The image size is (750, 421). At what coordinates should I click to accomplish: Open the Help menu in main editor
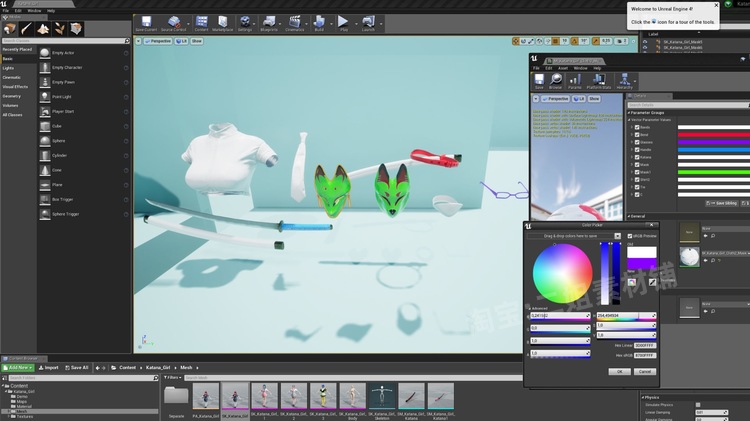tap(51, 11)
